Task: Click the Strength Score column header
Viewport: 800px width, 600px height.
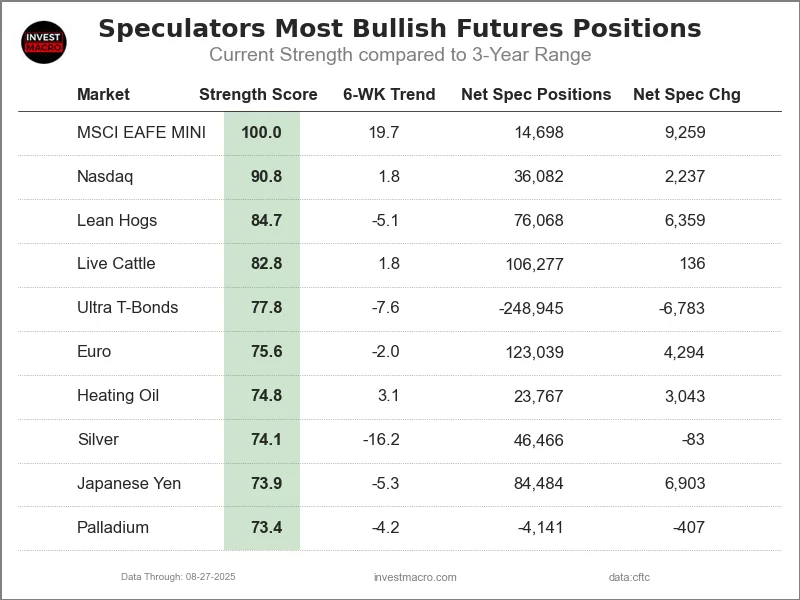Action: (258, 95)
